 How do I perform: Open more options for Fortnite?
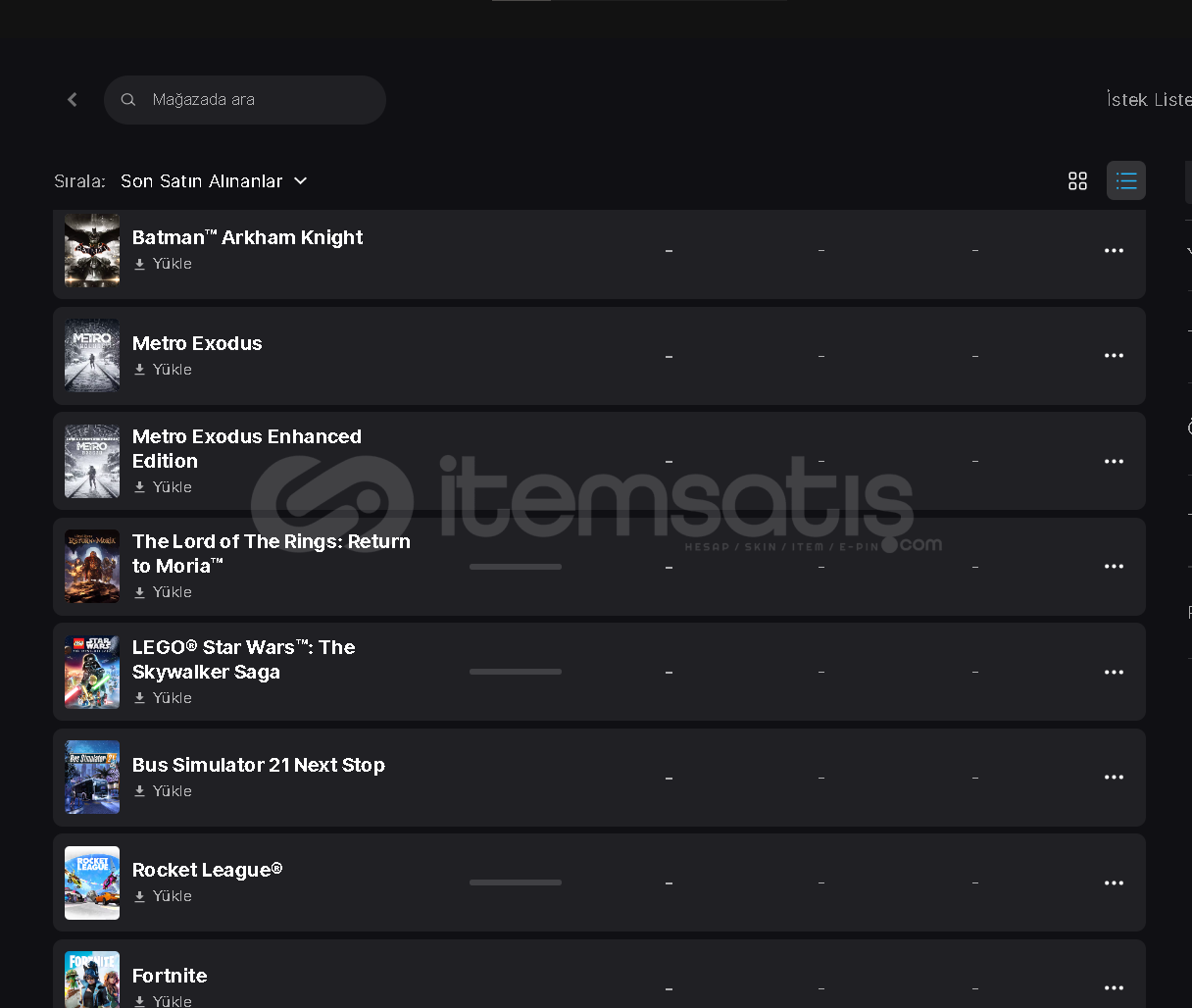click(1114, 988)
